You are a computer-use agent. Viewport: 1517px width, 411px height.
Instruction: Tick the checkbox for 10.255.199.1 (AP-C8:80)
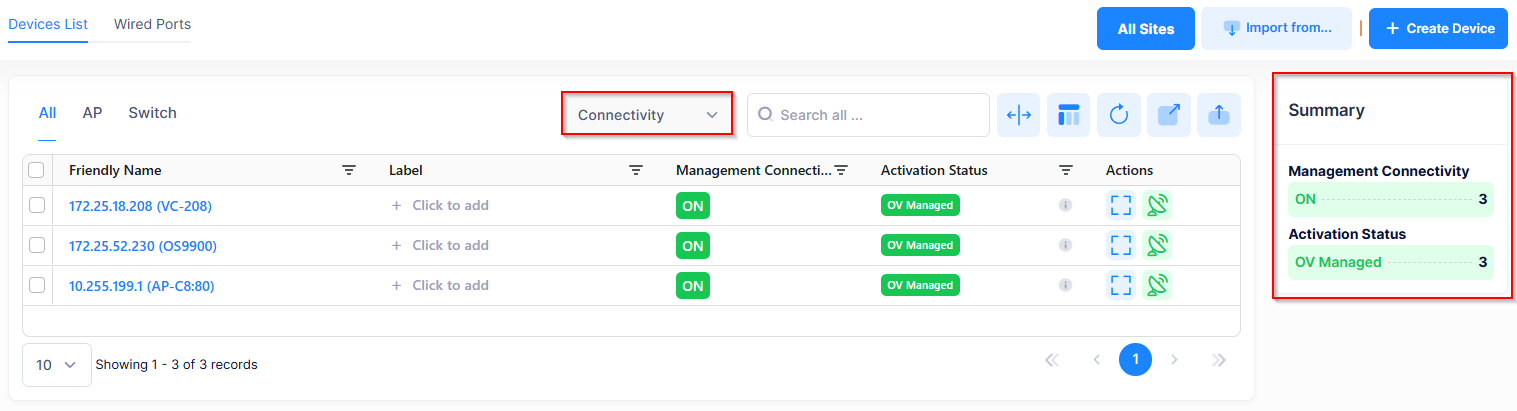(x=37, y=285)
